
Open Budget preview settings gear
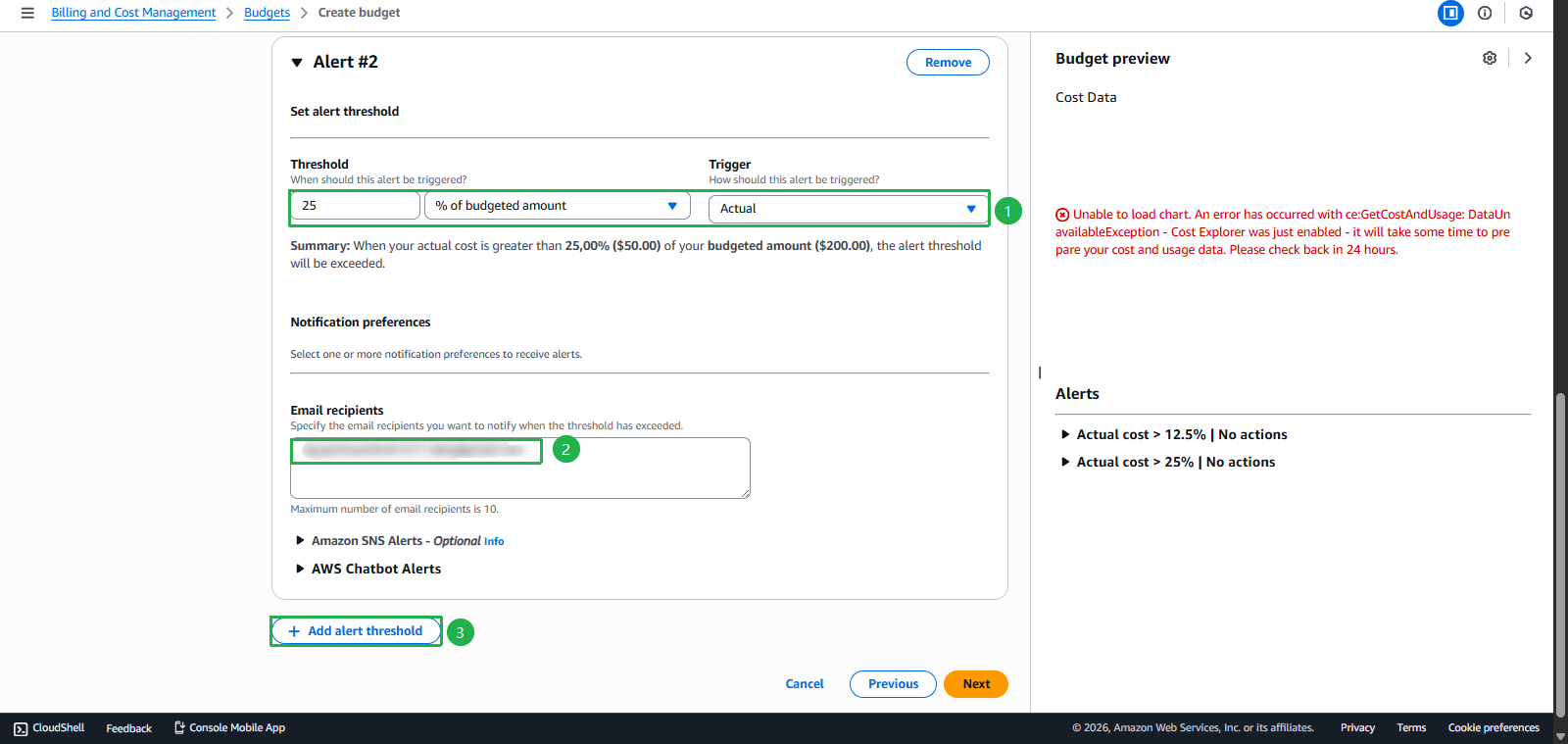coord(1490,58)
